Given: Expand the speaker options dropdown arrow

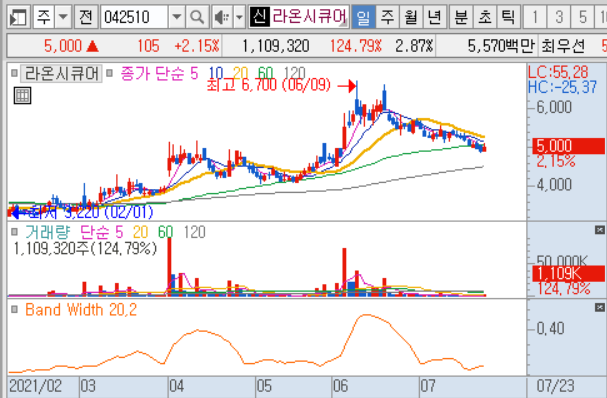Looking at the screenshot, I should click(x=239, y=17).
